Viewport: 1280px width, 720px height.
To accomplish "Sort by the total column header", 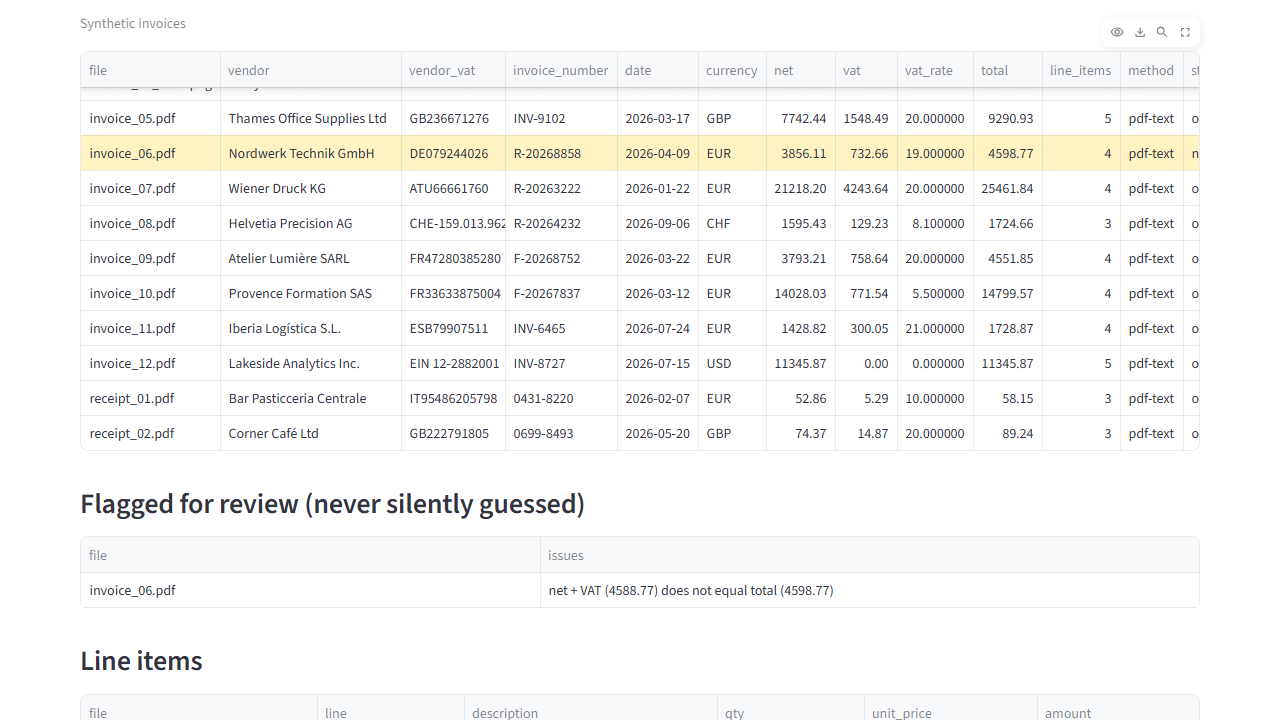I will tap(1008, 70).
